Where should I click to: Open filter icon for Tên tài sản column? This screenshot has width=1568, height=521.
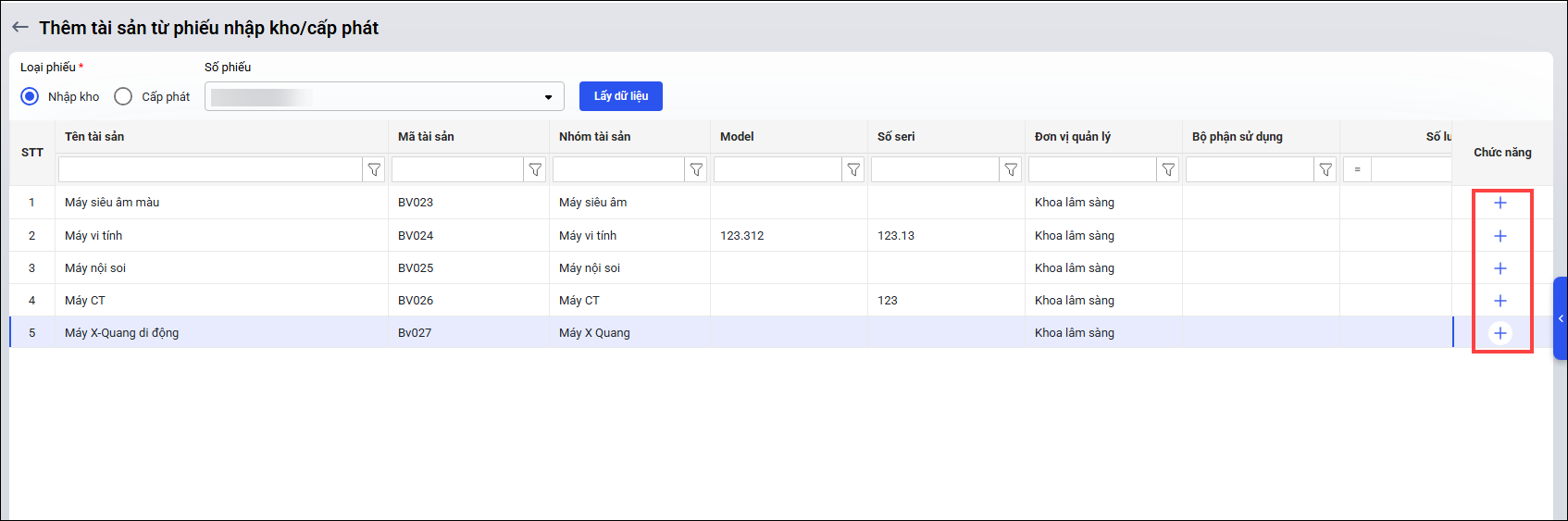pyautogui.click(x=374, y=169)
